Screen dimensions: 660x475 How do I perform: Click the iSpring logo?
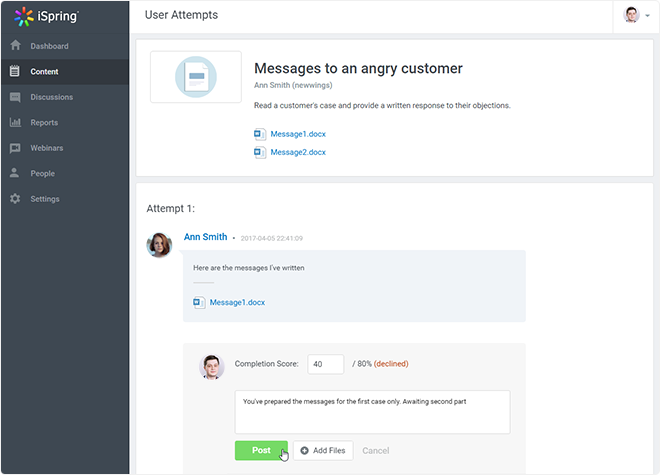click(46, 16)
